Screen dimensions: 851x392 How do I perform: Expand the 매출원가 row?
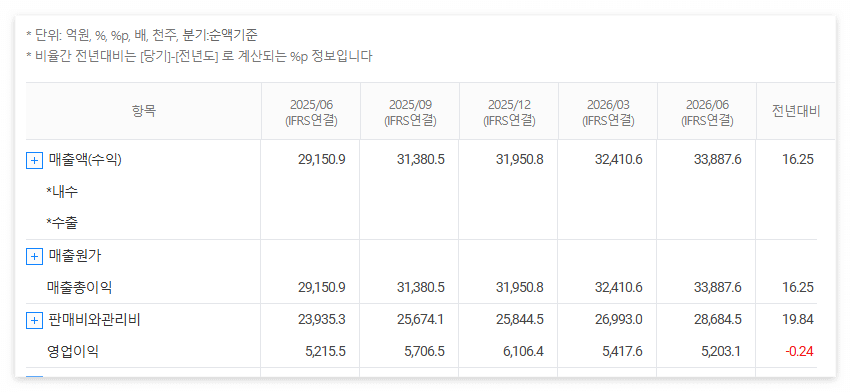34,256
